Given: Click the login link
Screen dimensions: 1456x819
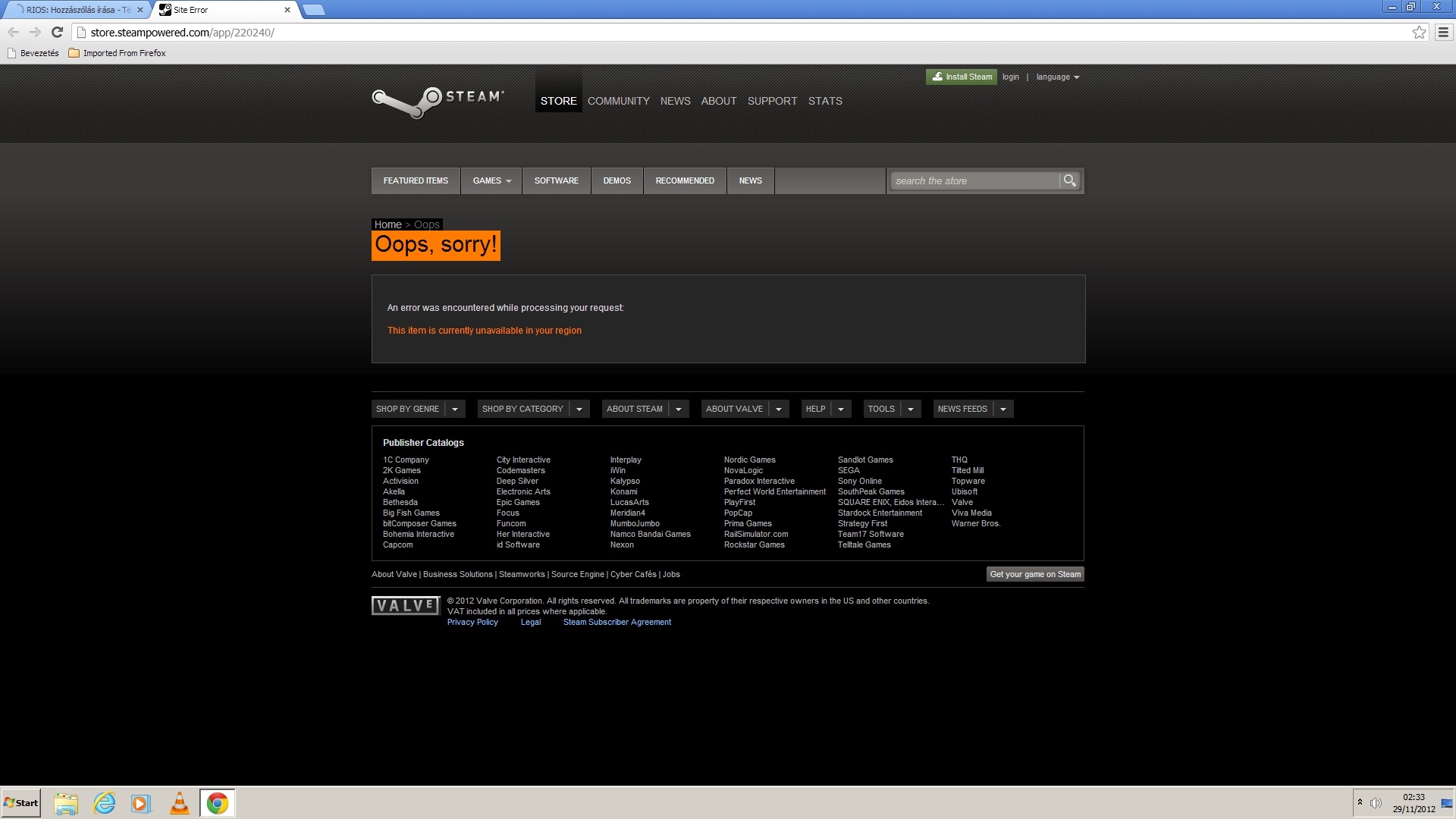Looking at the screenshot, I should coord(1010,77).
